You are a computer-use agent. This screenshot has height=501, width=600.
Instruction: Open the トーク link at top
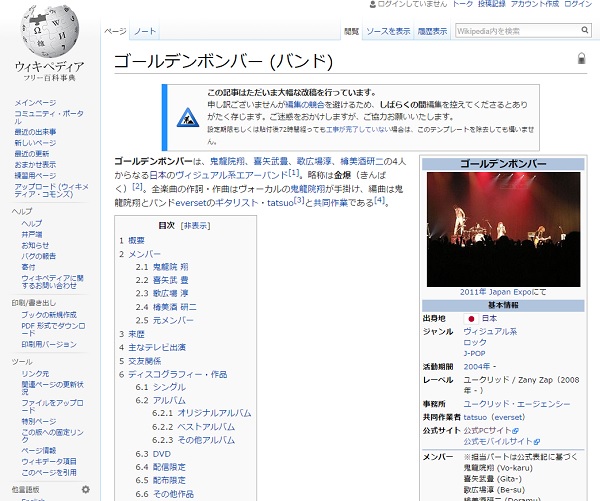coord(463,4)
